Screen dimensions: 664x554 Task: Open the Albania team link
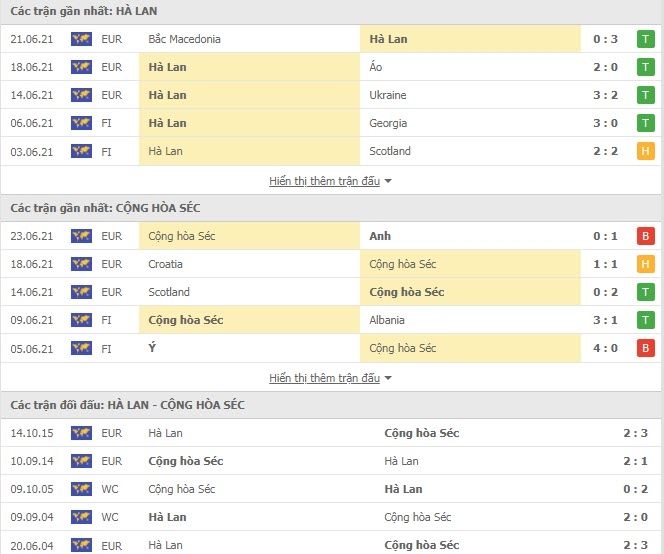387,320
